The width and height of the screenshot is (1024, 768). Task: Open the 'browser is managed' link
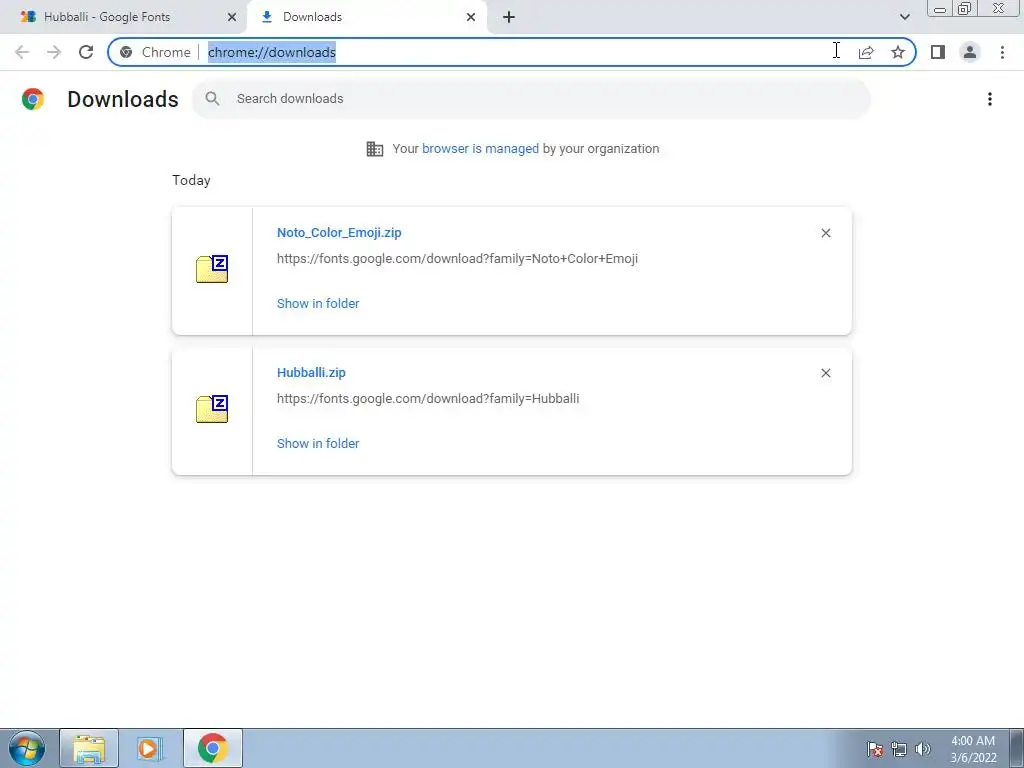pyautogui.click(x=480, y=148)
